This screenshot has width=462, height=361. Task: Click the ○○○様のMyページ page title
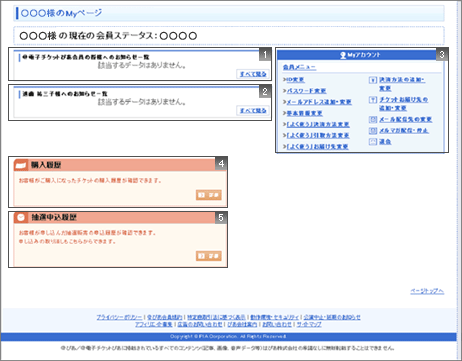point(61,13)
